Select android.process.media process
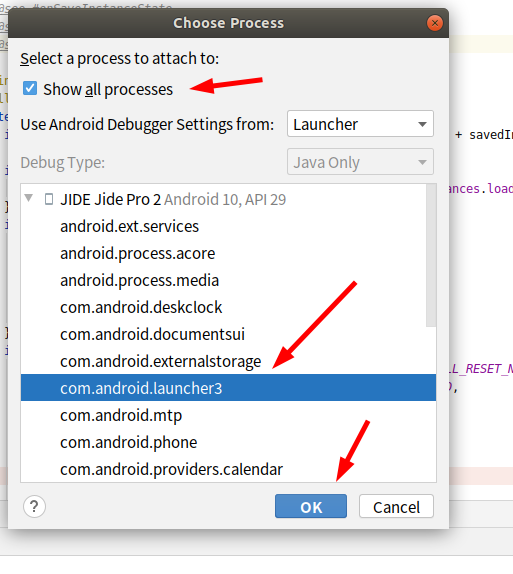Image resolution: width=513 pixels, height=574 pixels. click(x=224, y=280)
